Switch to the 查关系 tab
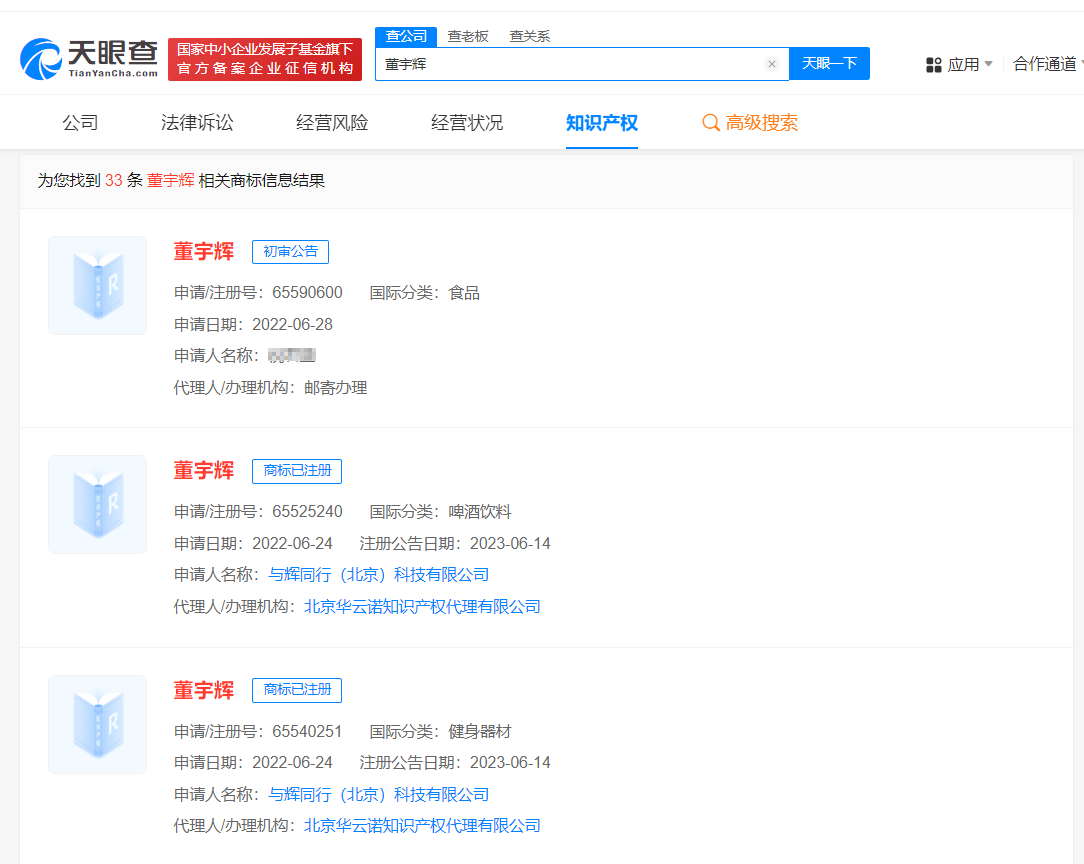The height and width of the screenshot is (864, 1084). coord(530,35)
